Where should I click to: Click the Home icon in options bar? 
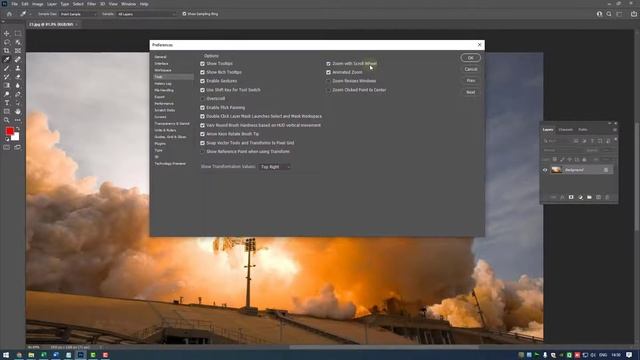pyautogui.click(x=9, y=14)
